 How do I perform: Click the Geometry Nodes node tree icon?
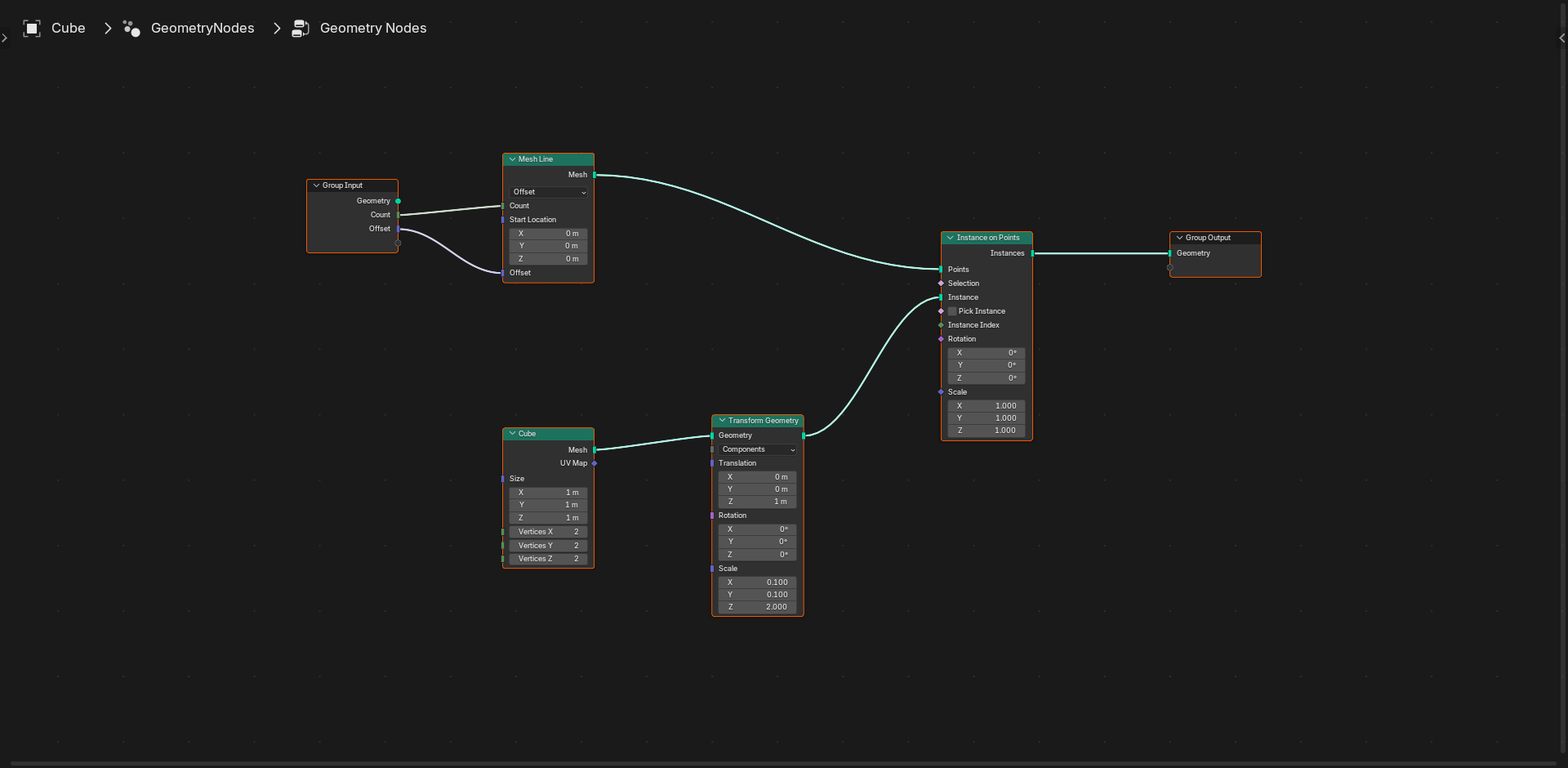(x=301, y=29)
